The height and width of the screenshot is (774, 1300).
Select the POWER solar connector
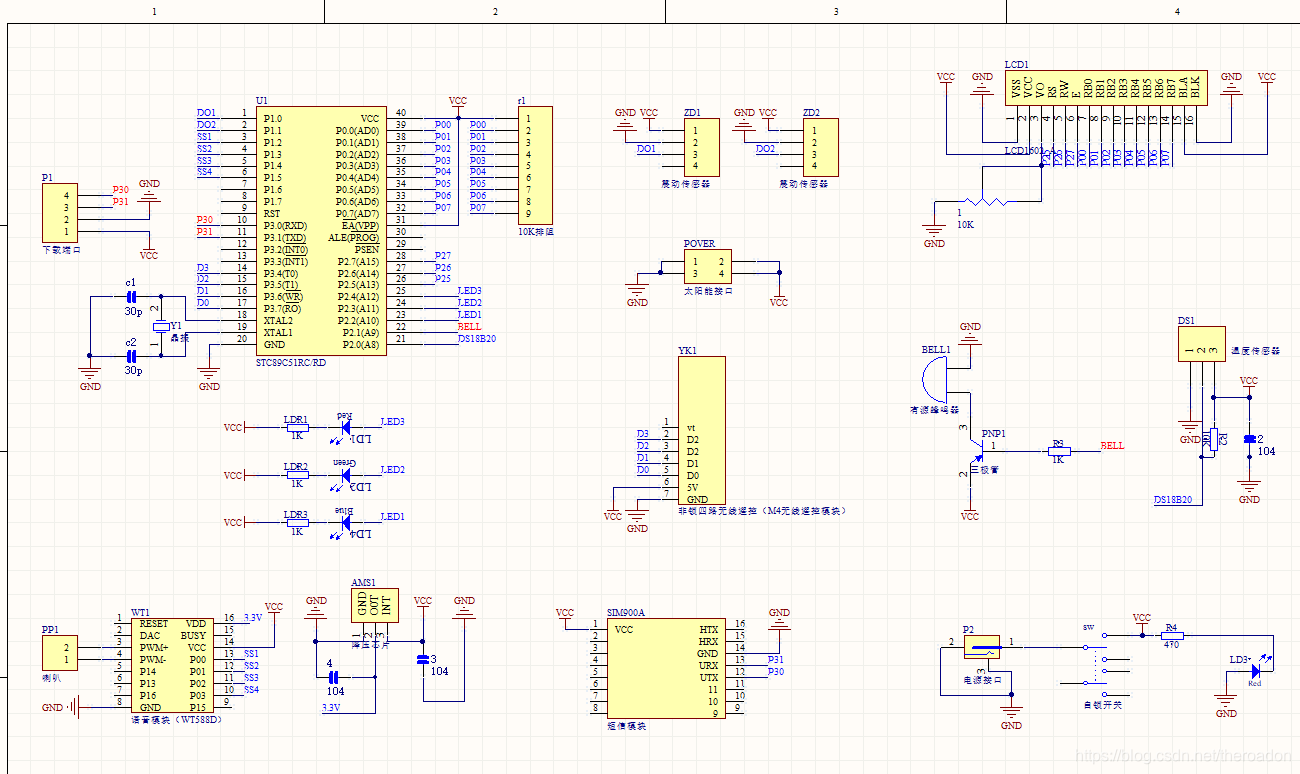click(706, 266)
